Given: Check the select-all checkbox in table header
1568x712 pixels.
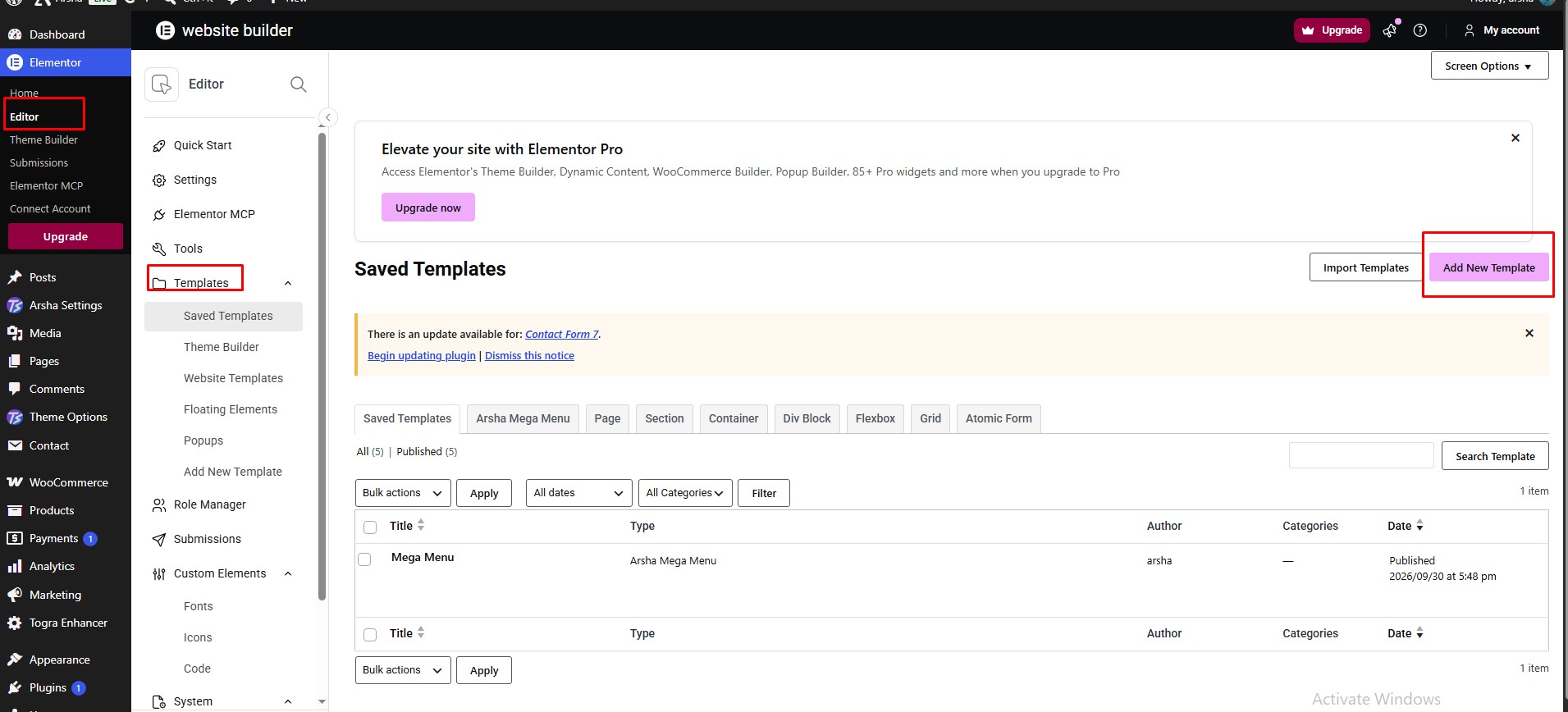Looking at the screenshot, I should click(x=370, y=527).
